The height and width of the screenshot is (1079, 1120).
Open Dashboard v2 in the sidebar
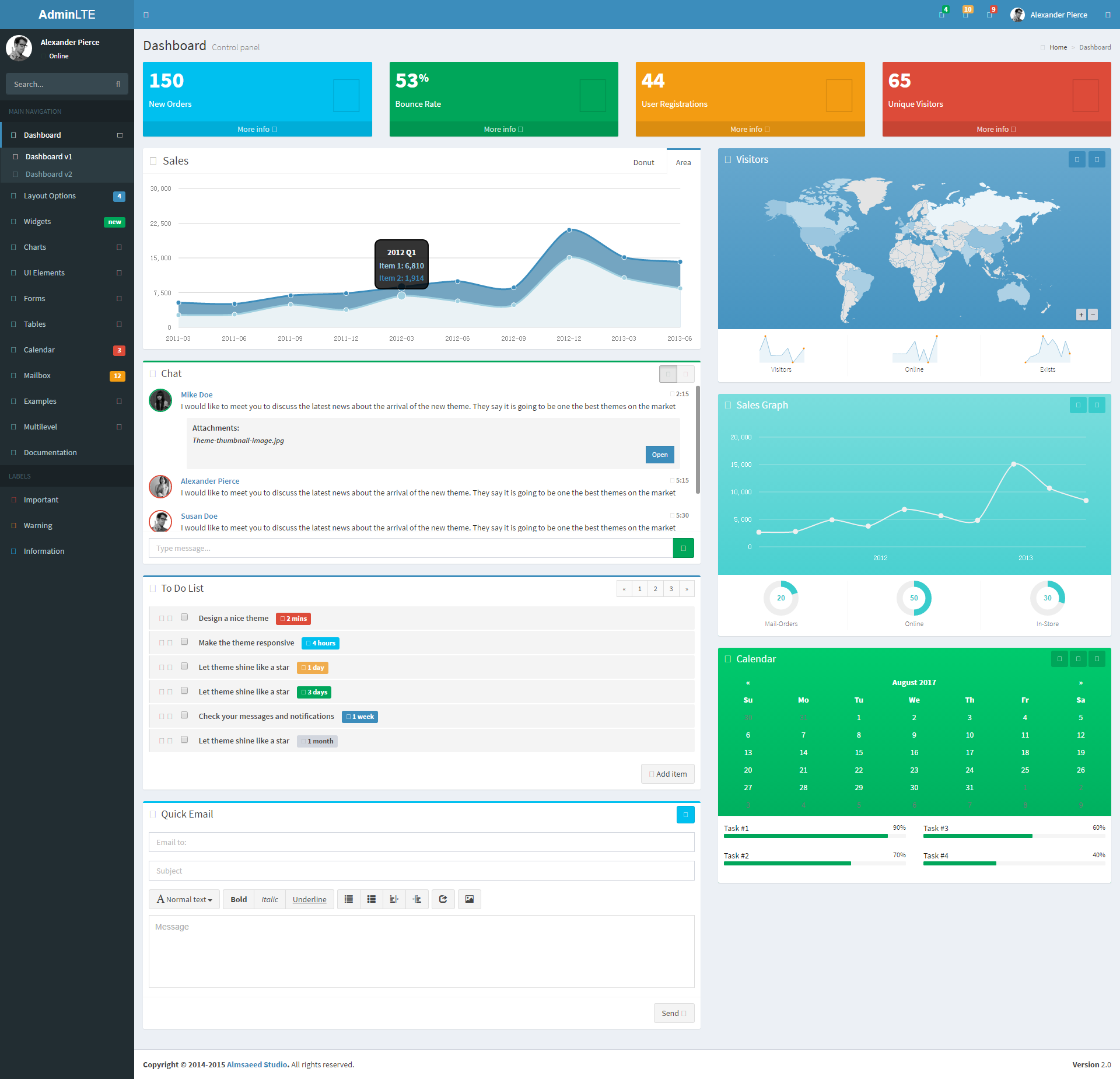49,174
